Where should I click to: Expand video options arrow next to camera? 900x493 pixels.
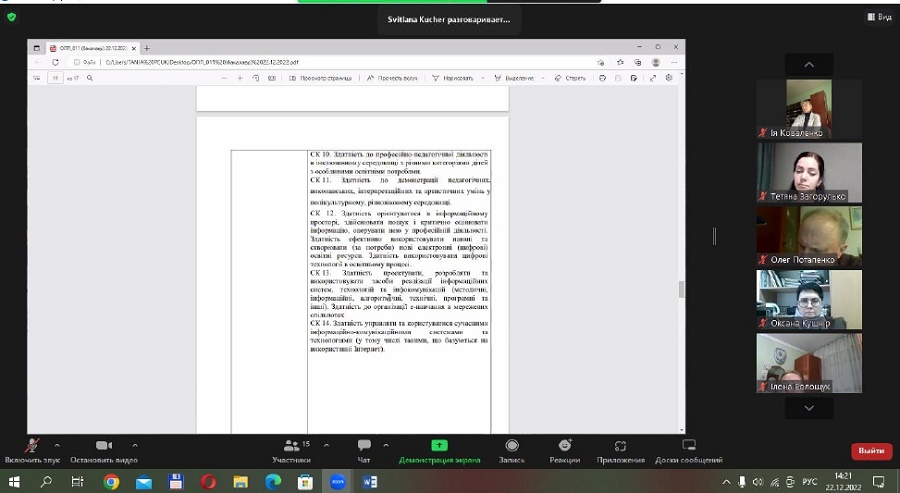135,444
